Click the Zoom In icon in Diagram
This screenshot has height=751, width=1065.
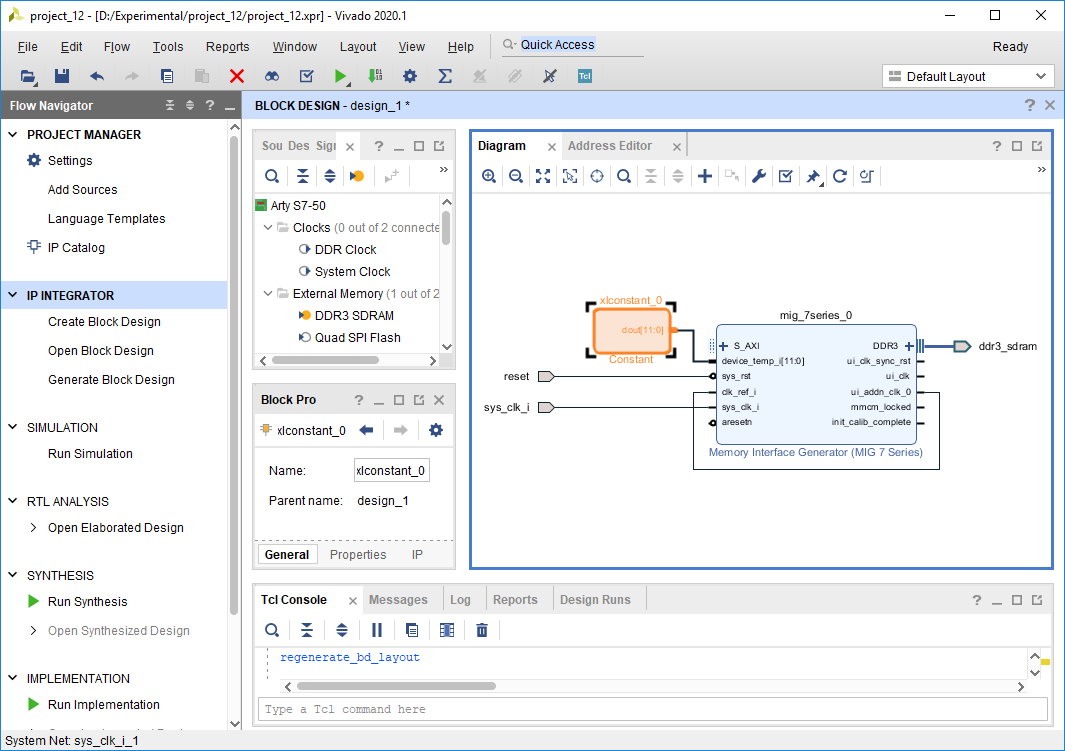coord(488,177)
